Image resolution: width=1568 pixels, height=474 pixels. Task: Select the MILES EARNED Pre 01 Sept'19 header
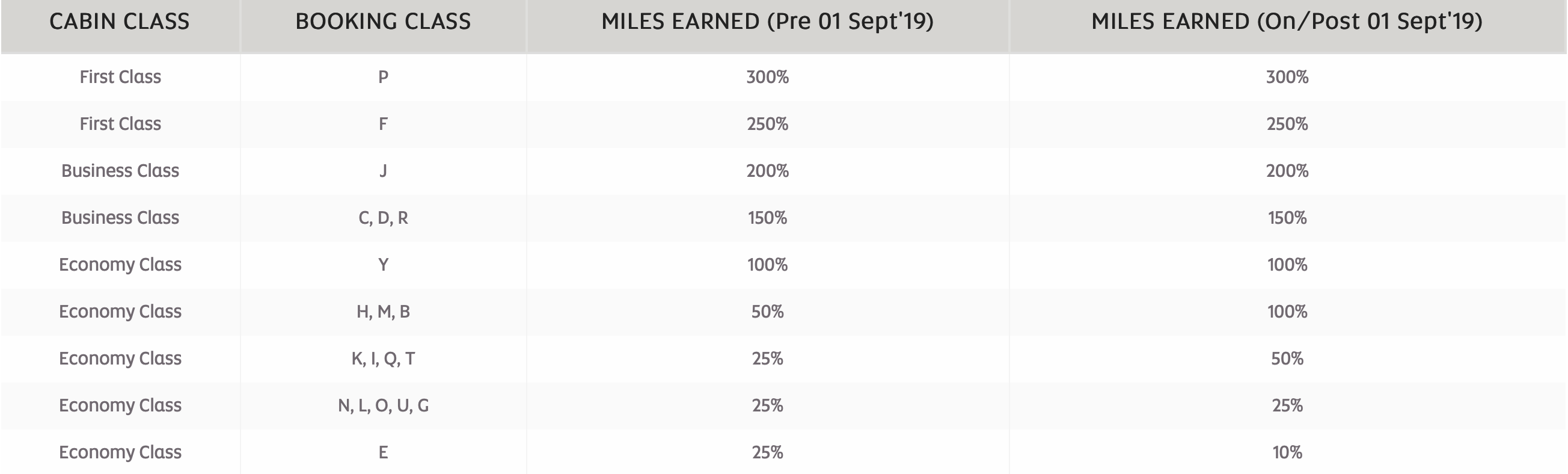click(767, 22)
